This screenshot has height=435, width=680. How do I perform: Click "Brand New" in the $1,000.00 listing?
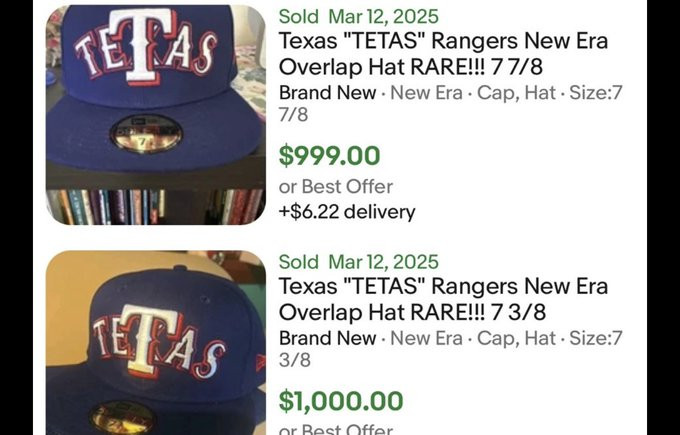coord(328,338)
